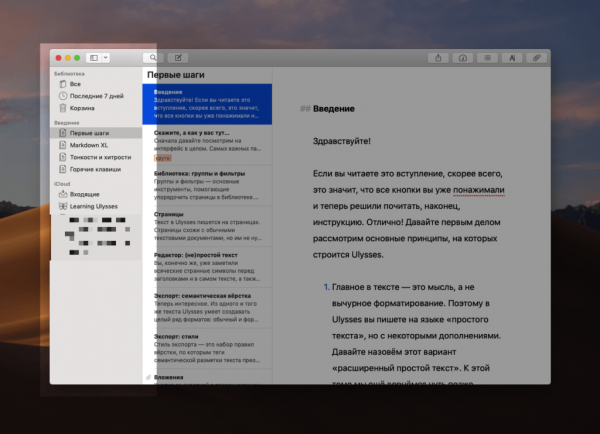Select Последние 7 дней filter
The width and height of the screenshot is (600, 434).
96,96
